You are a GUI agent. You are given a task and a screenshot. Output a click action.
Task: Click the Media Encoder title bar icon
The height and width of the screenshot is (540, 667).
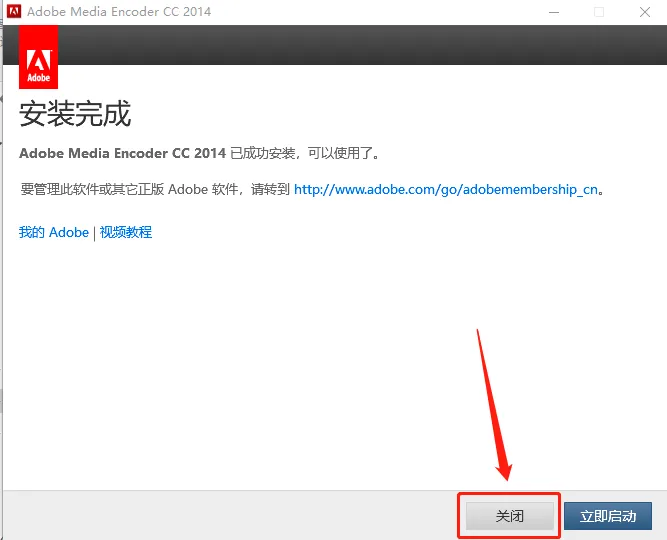click(x=14, y=11)
